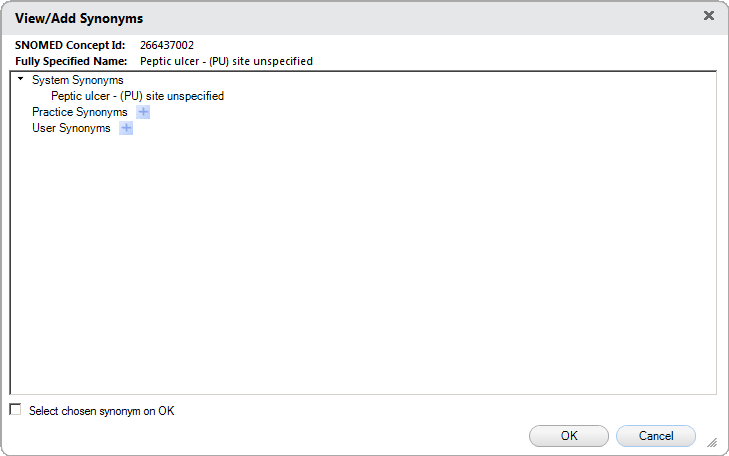Click the resize grip in dialog corner
Viewport: 729px width, 456px height.
712,443
